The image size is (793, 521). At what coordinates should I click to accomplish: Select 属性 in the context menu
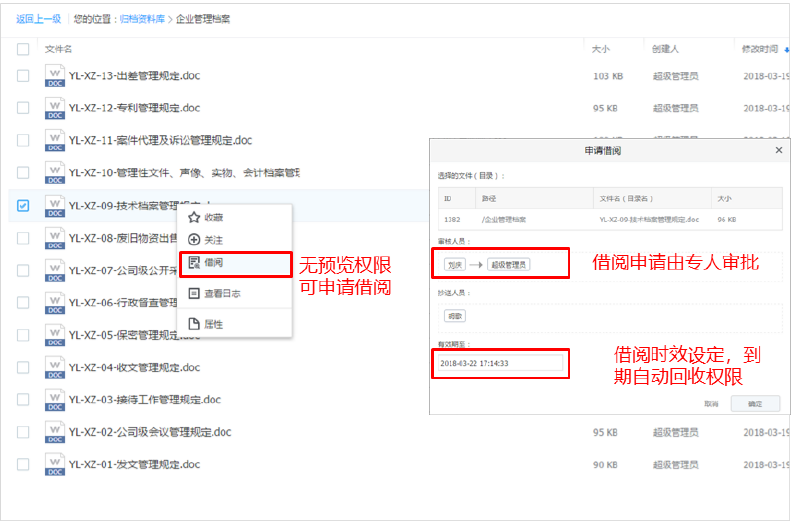[213, 324]
